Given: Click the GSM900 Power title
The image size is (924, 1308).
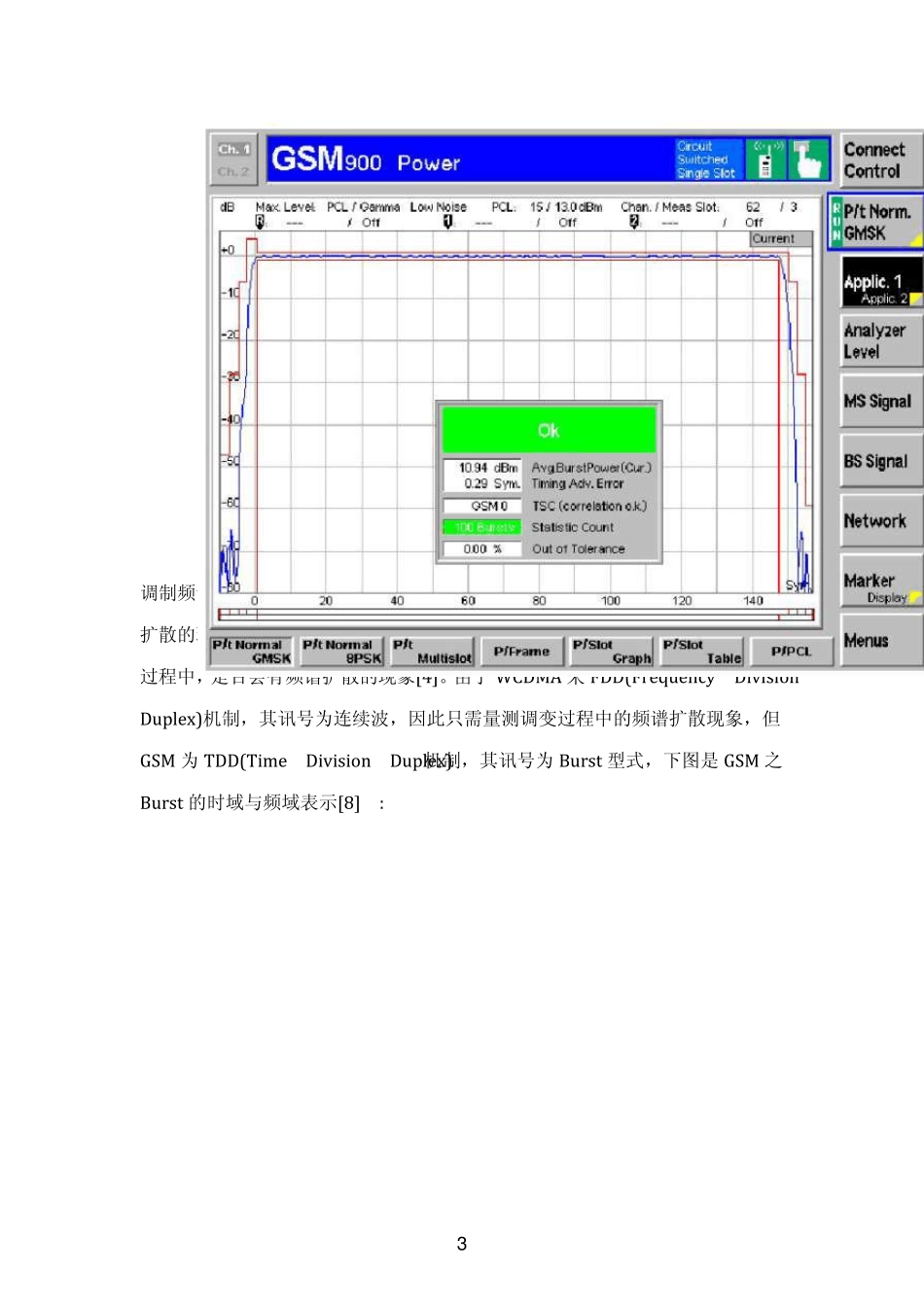Looking at the screenshot, I should coord(366,159).
